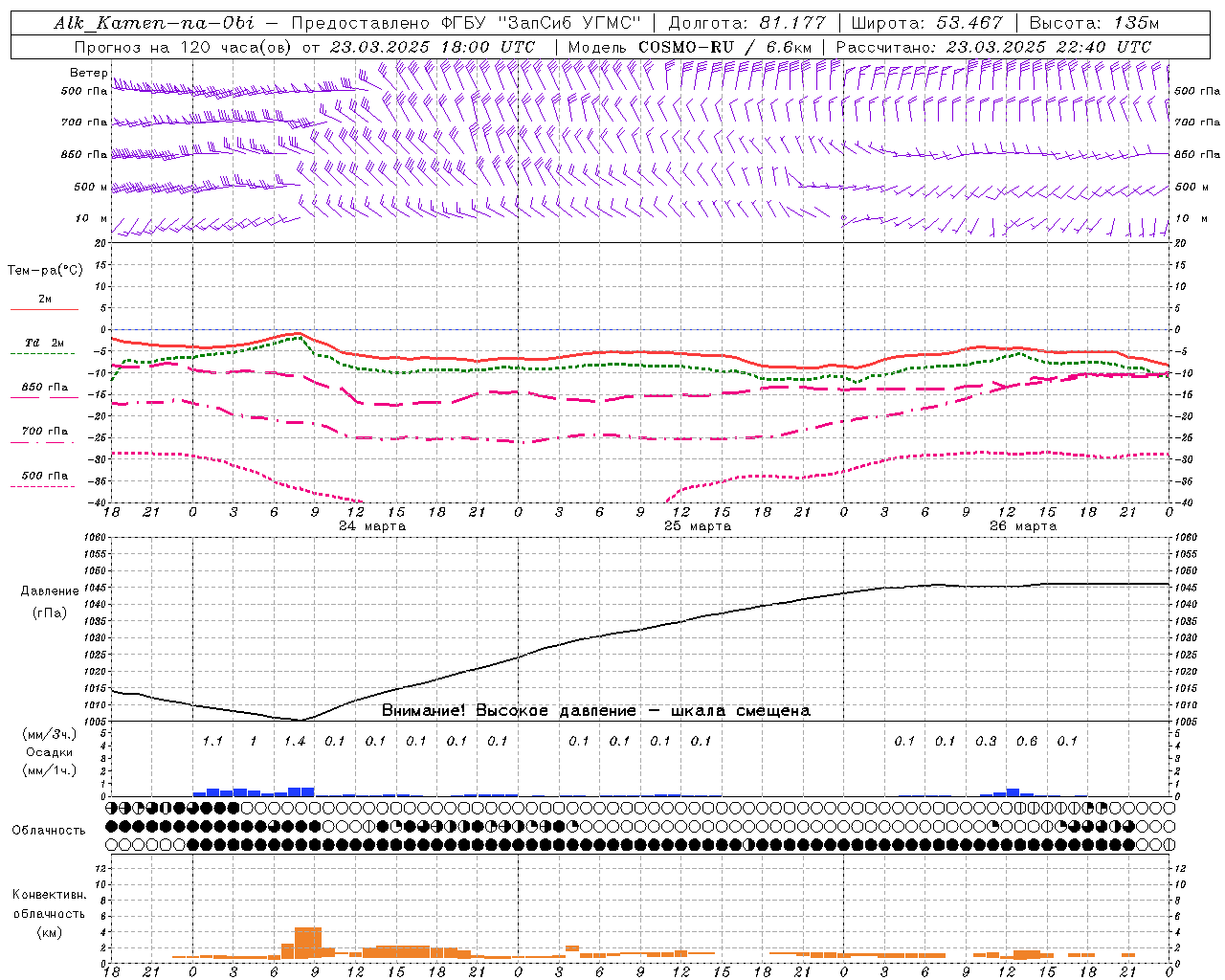
Task: Click the tallest orange convective cloud bar
Action: pos(308,943)
